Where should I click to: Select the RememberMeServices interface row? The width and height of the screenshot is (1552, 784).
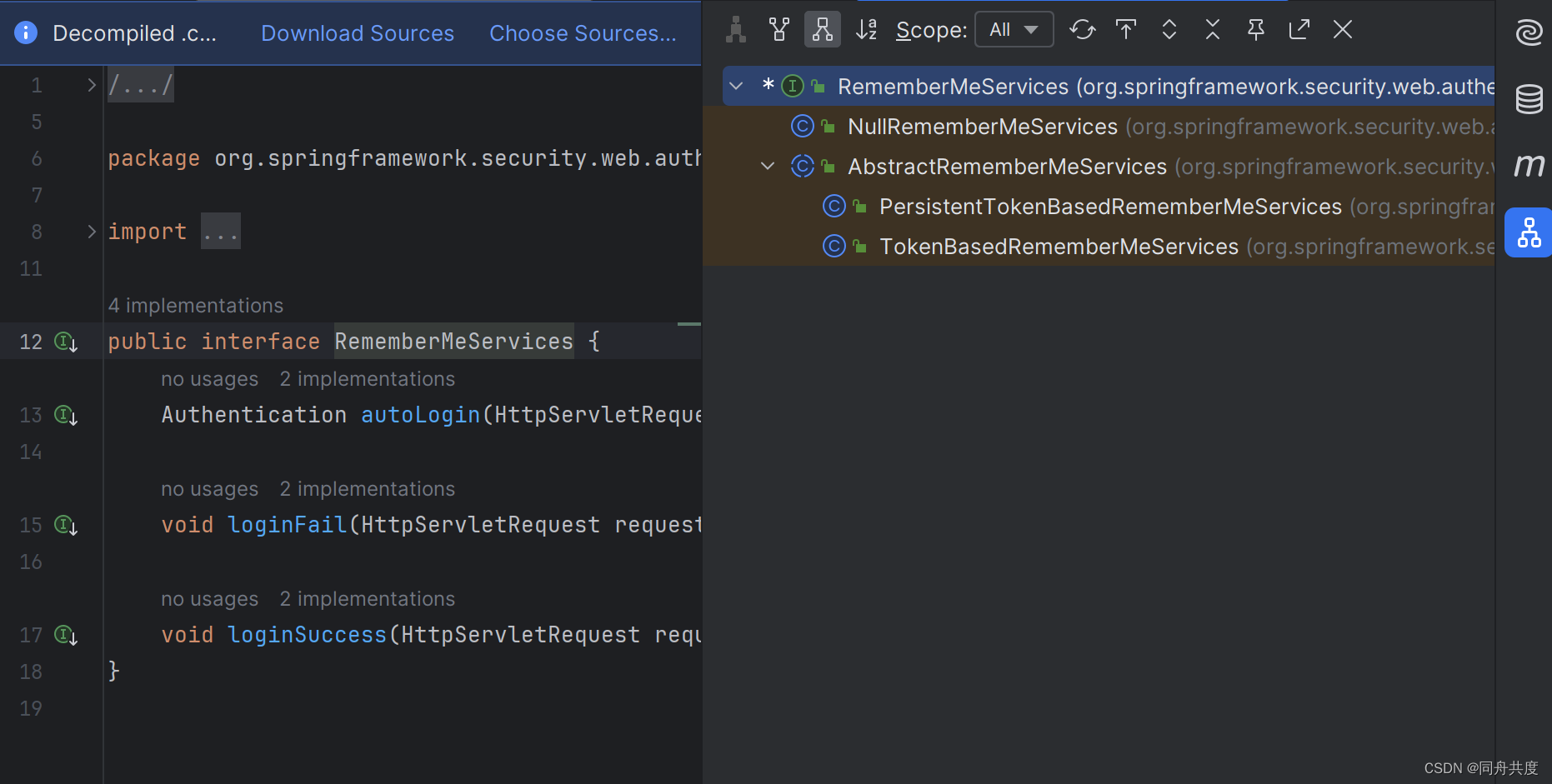[1109, 86]
